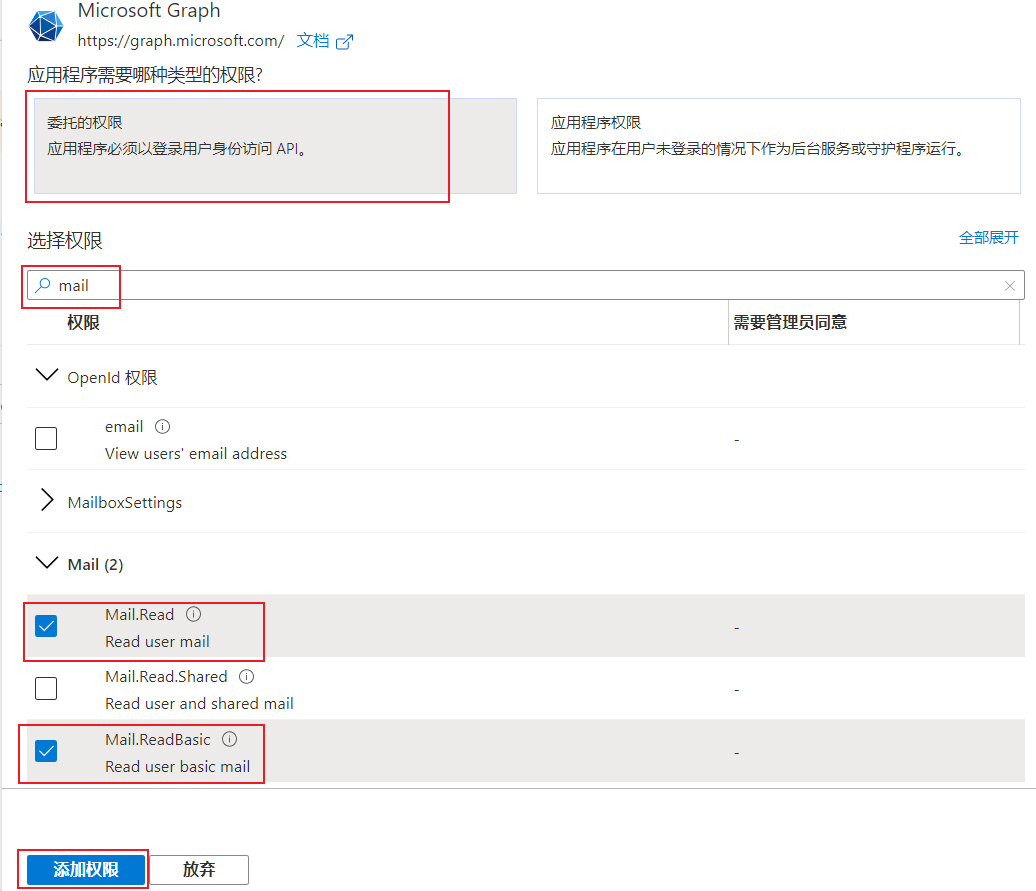This screenshot has width=1036, height=891.
Task: Show info for the Mail.Read permission
Action: 194,614
